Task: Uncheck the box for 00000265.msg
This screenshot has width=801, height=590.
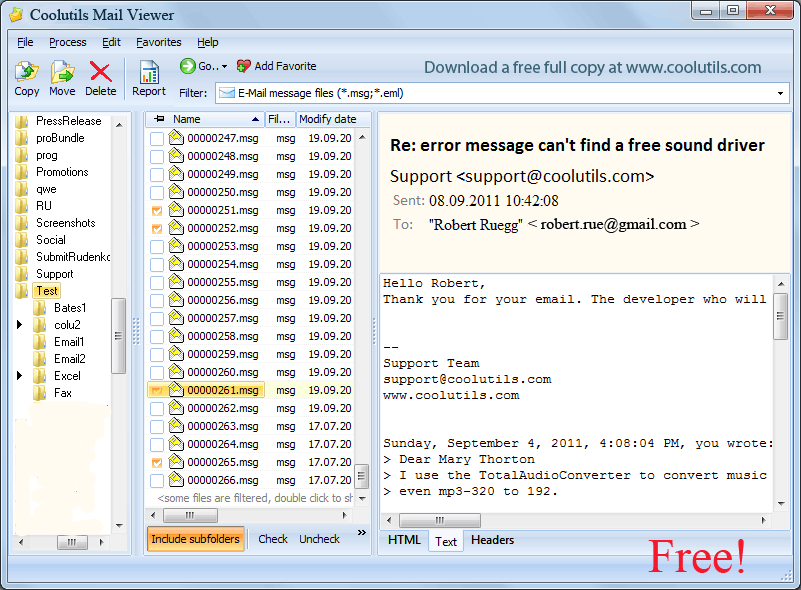Action: pos(157,462)
